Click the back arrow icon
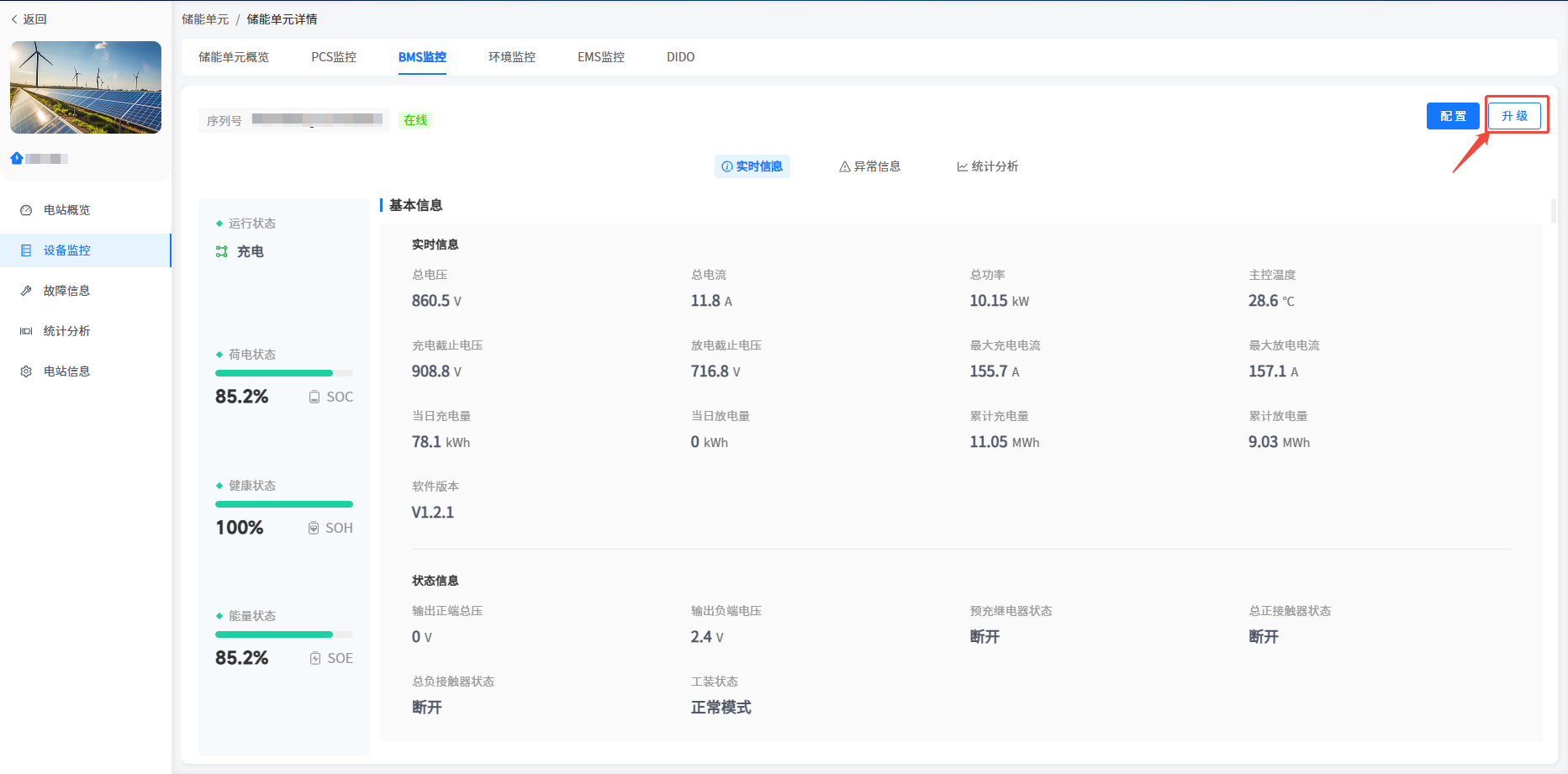 click(14, 19)
